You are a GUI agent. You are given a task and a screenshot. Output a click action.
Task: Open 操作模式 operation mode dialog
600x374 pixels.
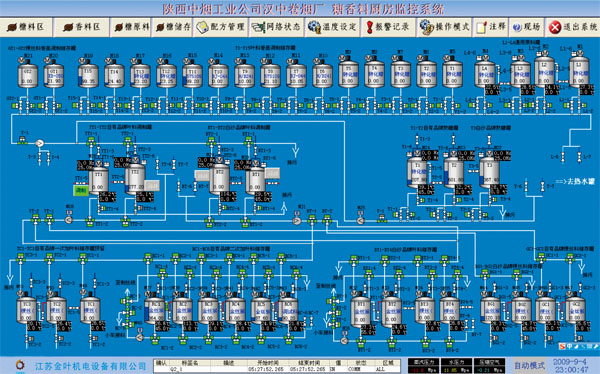click(x=444, y=27)
